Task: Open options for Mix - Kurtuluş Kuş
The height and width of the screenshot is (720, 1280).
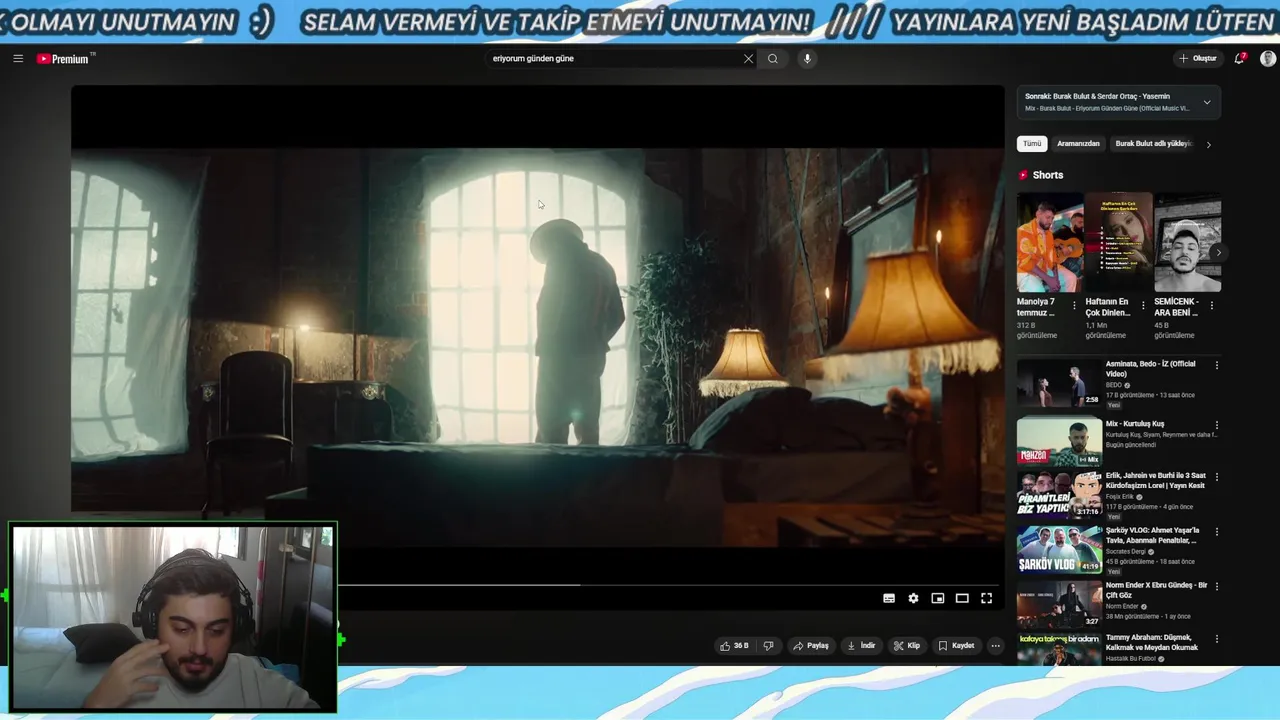Action: pos(1217,426)
